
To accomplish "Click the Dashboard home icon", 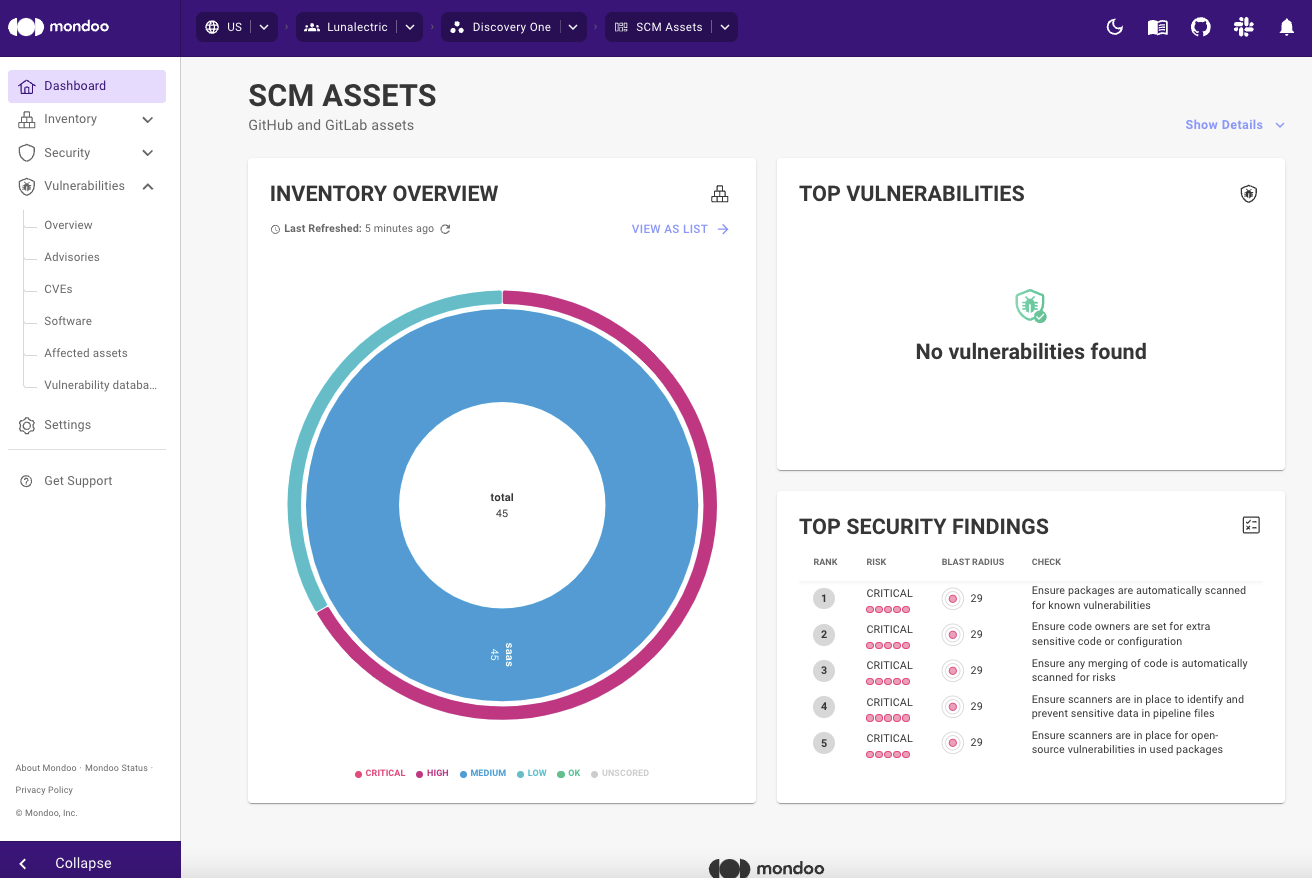I will tap(27, 86).
